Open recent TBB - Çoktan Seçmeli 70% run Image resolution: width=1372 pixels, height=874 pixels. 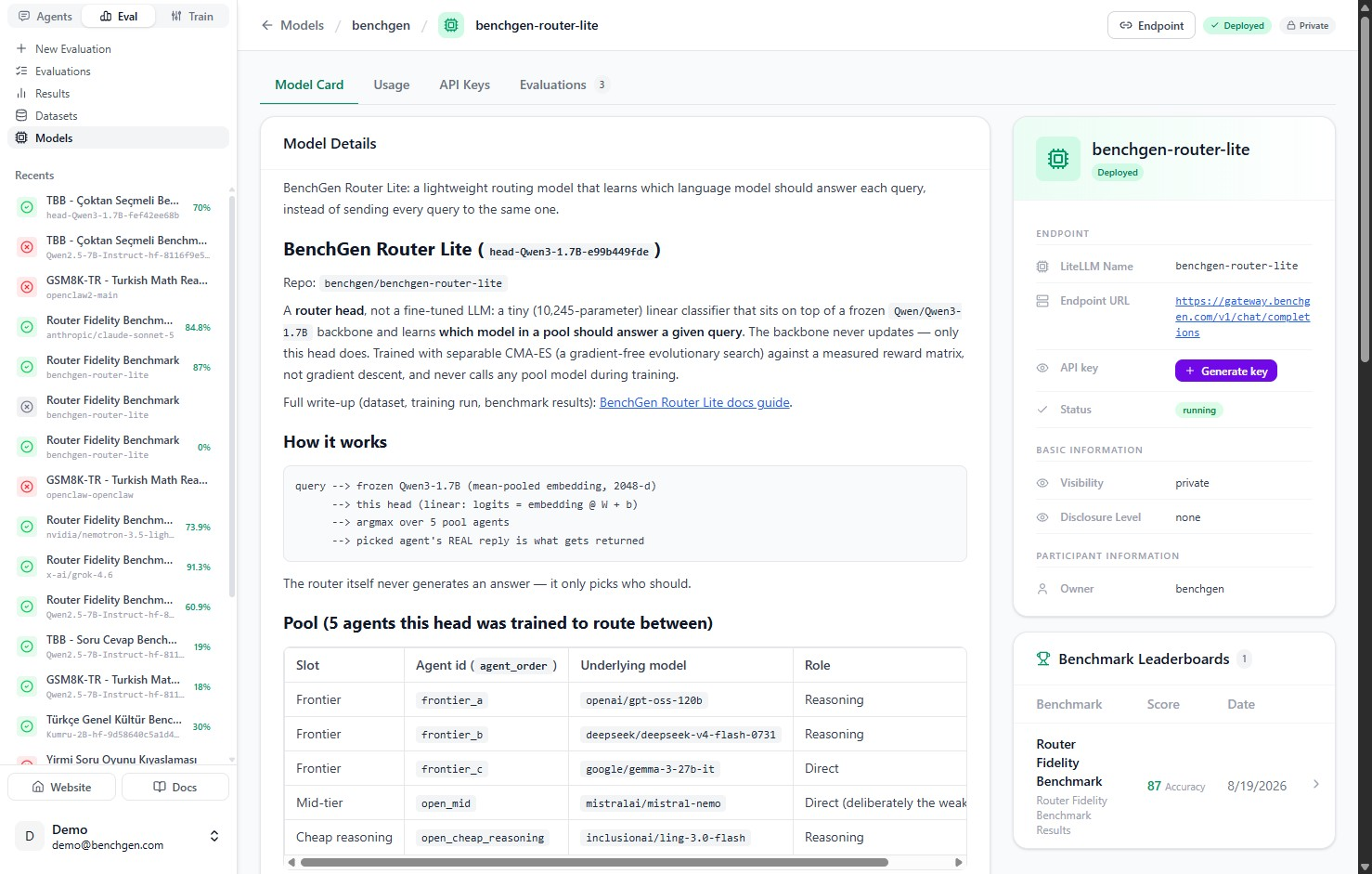(118, 207)
